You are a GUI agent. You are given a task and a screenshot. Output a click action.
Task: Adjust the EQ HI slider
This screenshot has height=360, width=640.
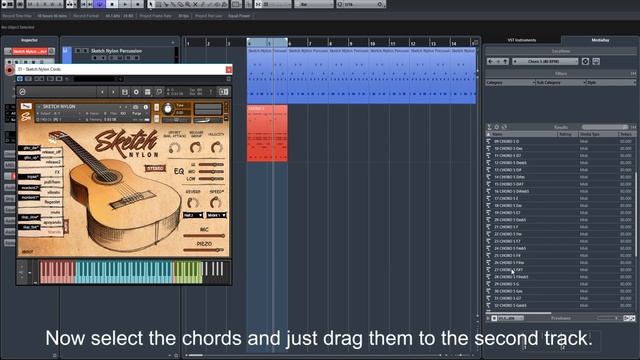(x=211, y=164)
